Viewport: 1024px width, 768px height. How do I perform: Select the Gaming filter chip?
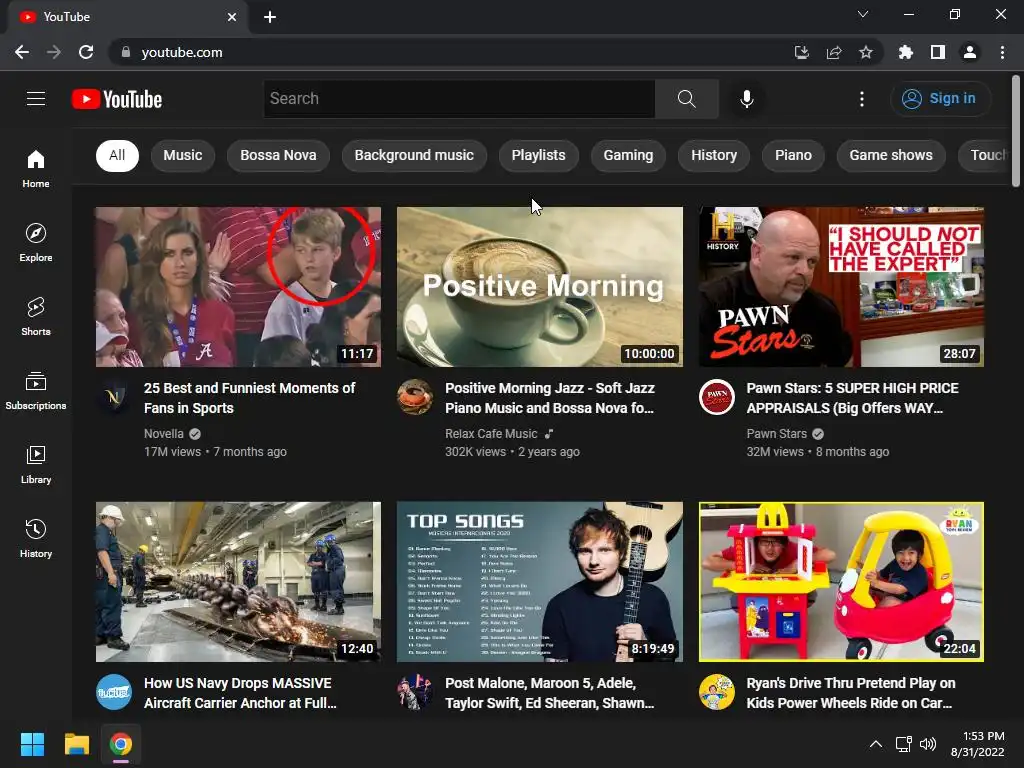point(628,155)
